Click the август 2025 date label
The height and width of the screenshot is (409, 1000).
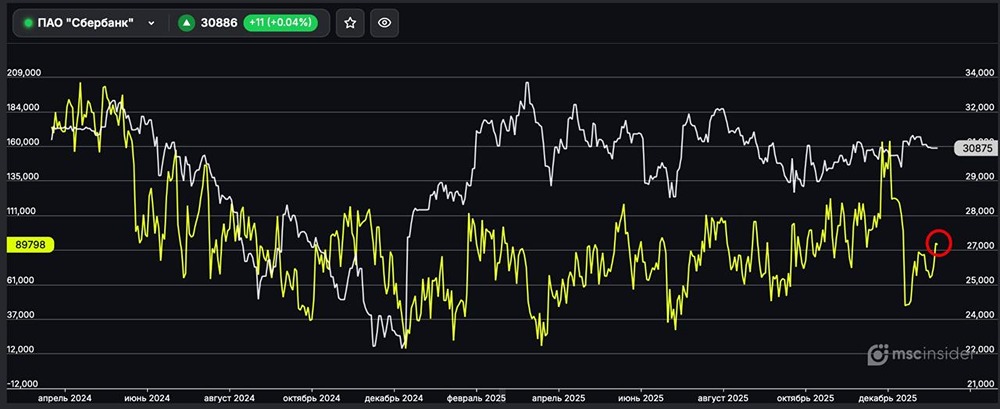click(x=723, y=398)
